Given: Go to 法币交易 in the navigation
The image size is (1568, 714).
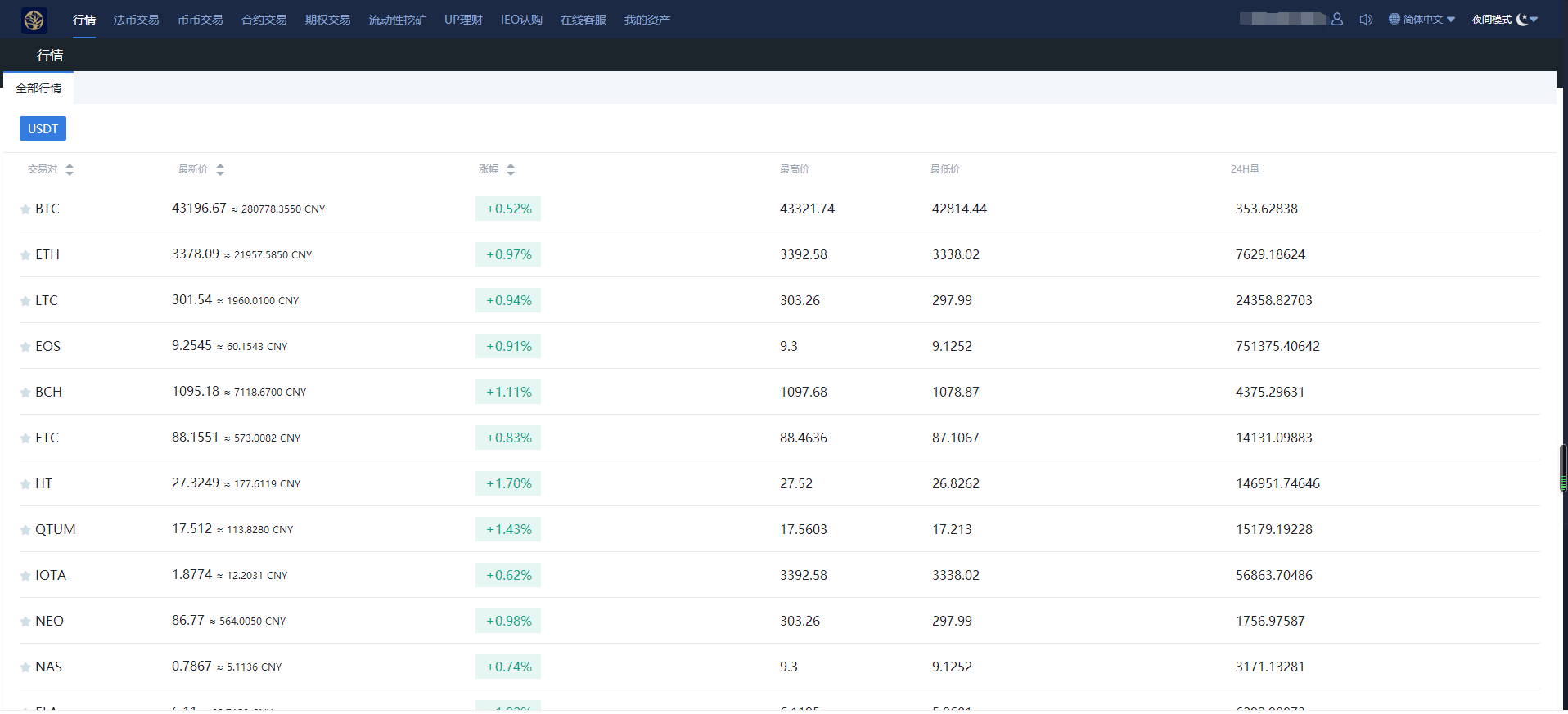Looking at the screenshot, I should coord(136,20).
